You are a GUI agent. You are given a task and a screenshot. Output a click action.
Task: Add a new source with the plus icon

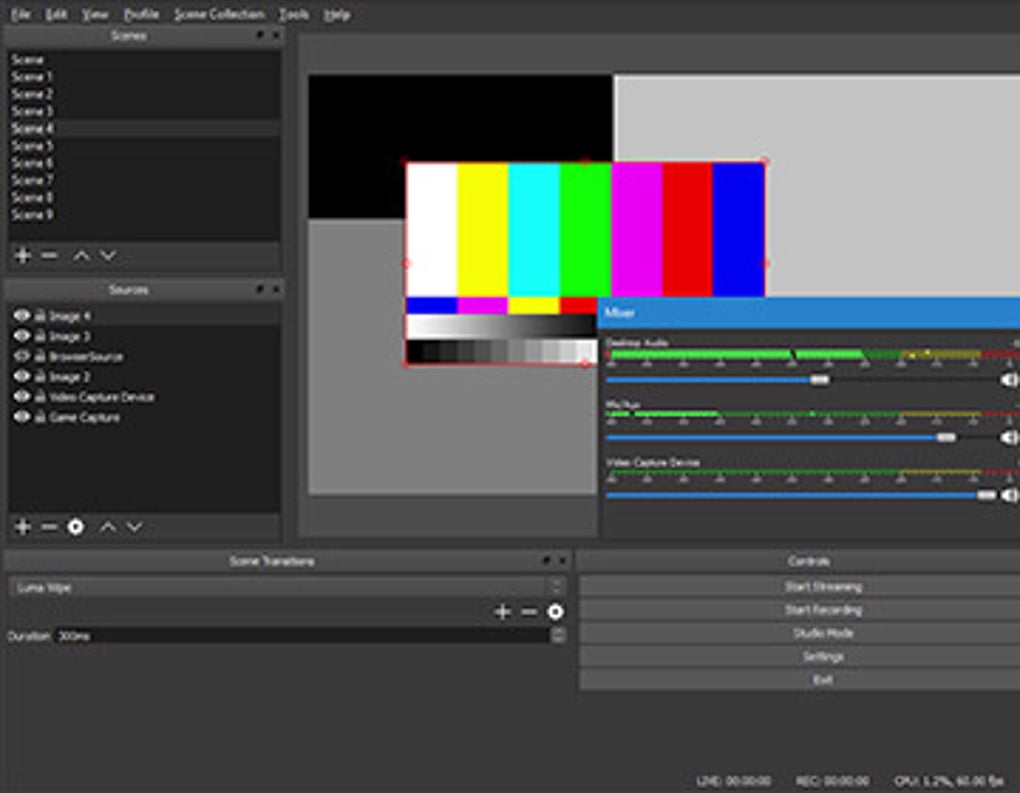[22, 526]
